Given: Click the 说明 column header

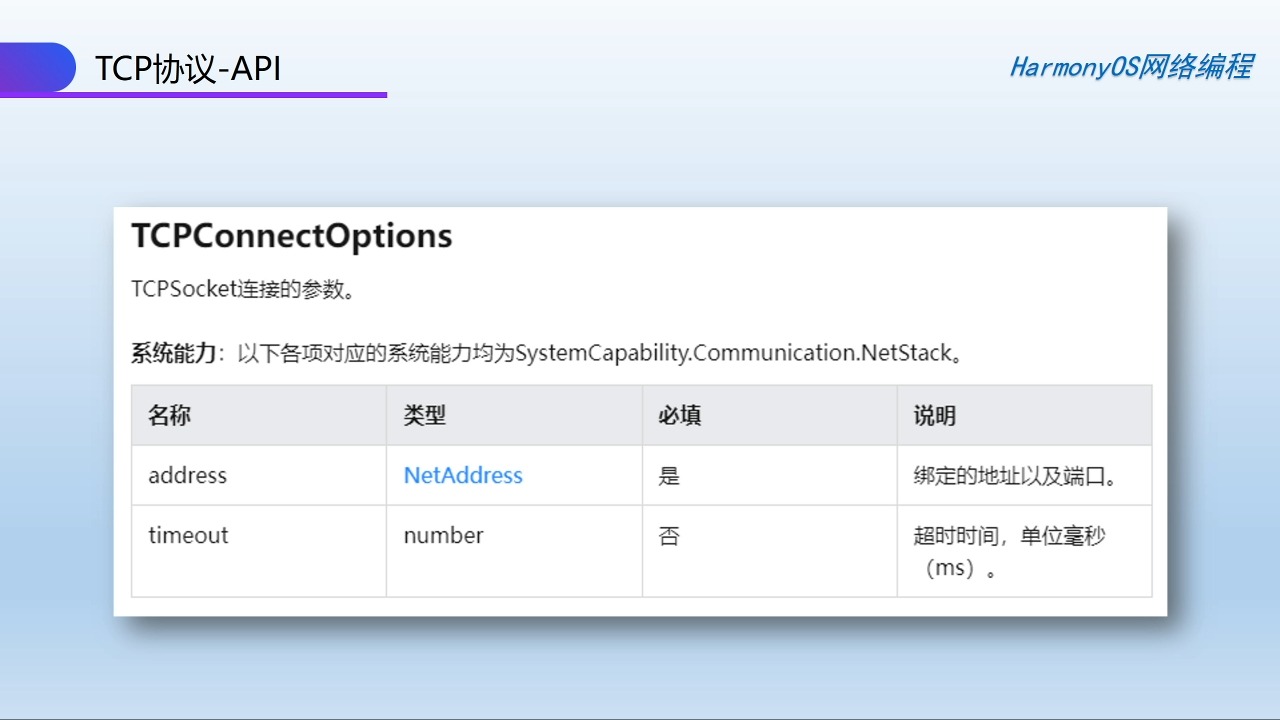Looking at the screenshot, I should pyautogui.click(x=934, y=416).
